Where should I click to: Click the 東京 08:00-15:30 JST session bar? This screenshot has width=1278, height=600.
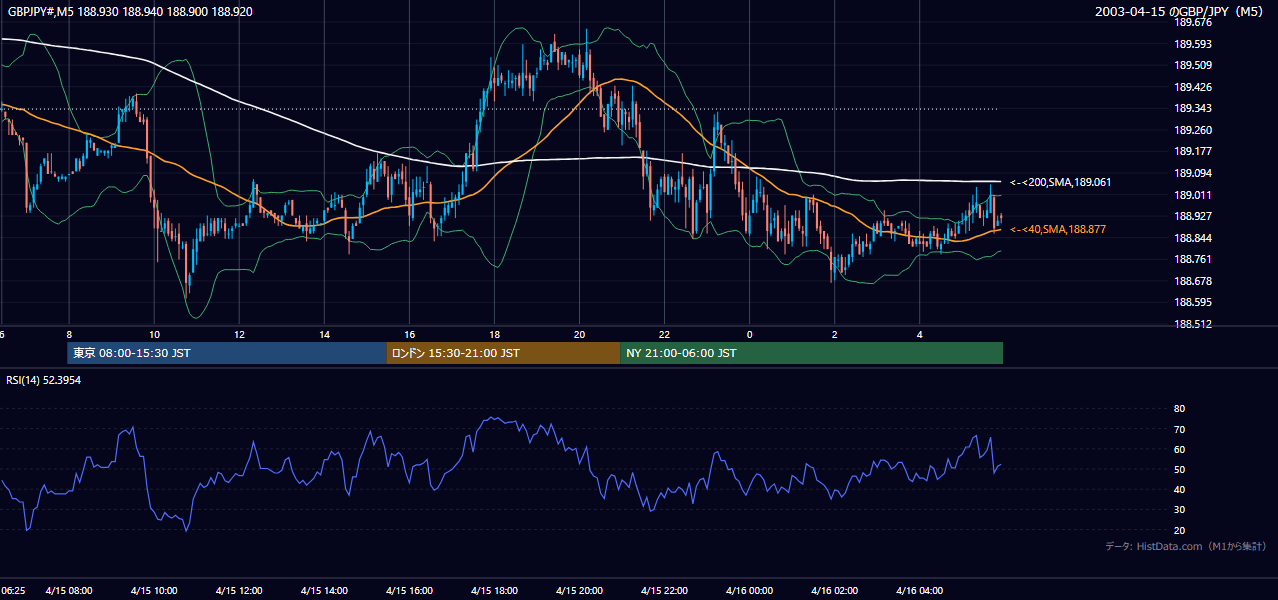click(x=227, y=353)
